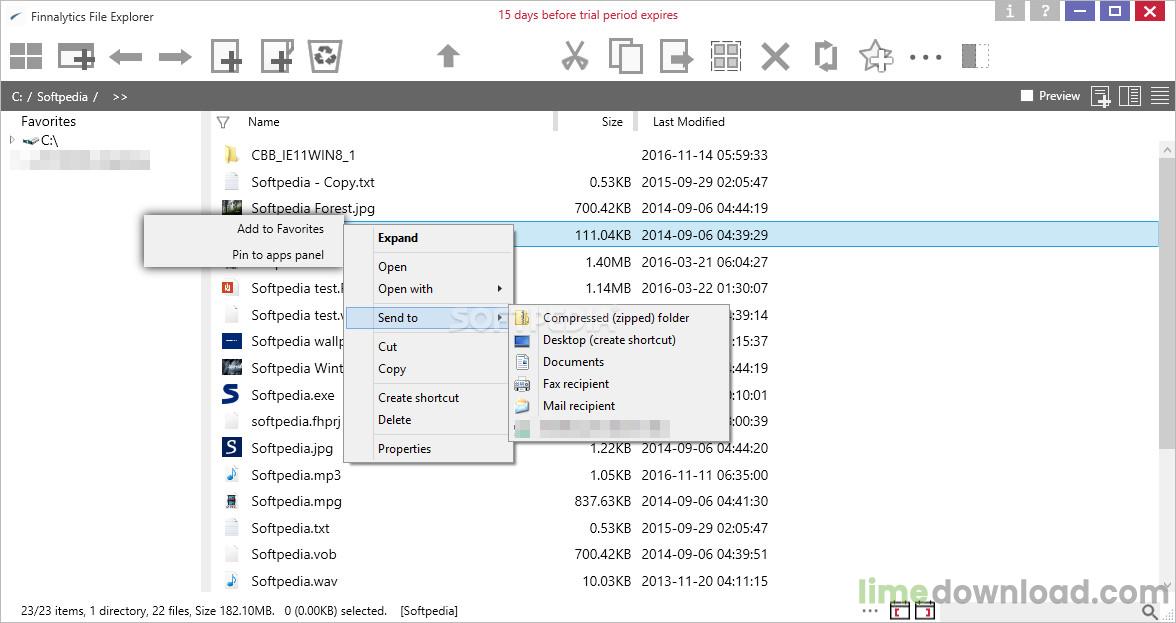Sort by the Last Modified column header

pos(688,121)
